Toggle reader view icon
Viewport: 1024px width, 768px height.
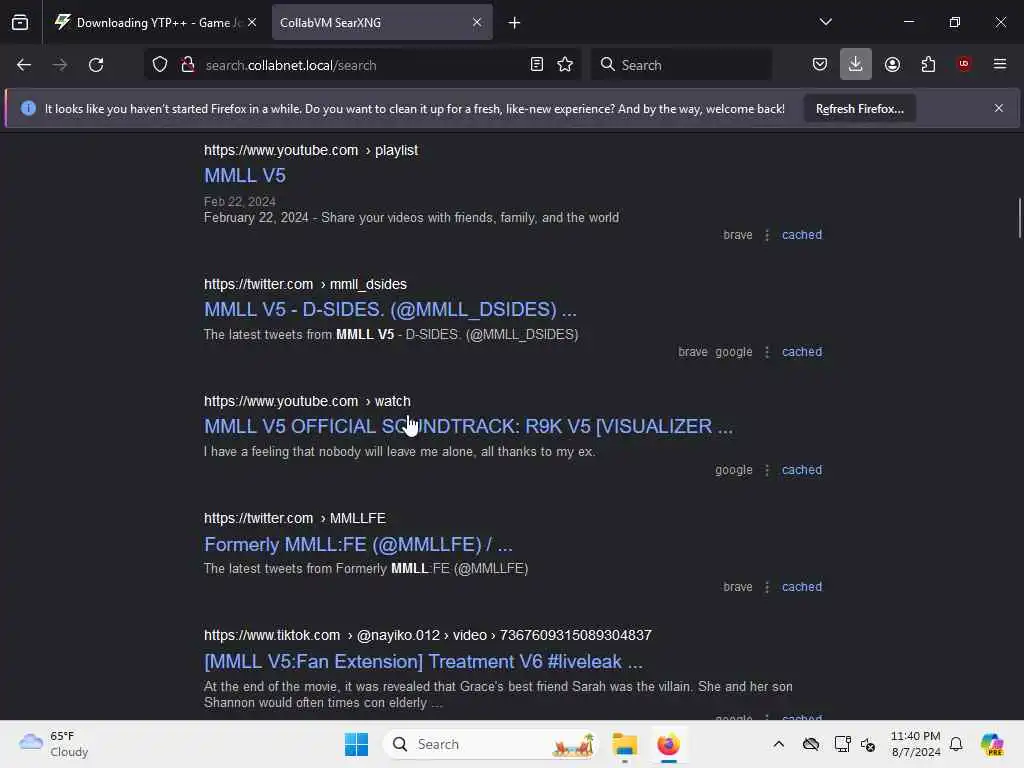537,64
